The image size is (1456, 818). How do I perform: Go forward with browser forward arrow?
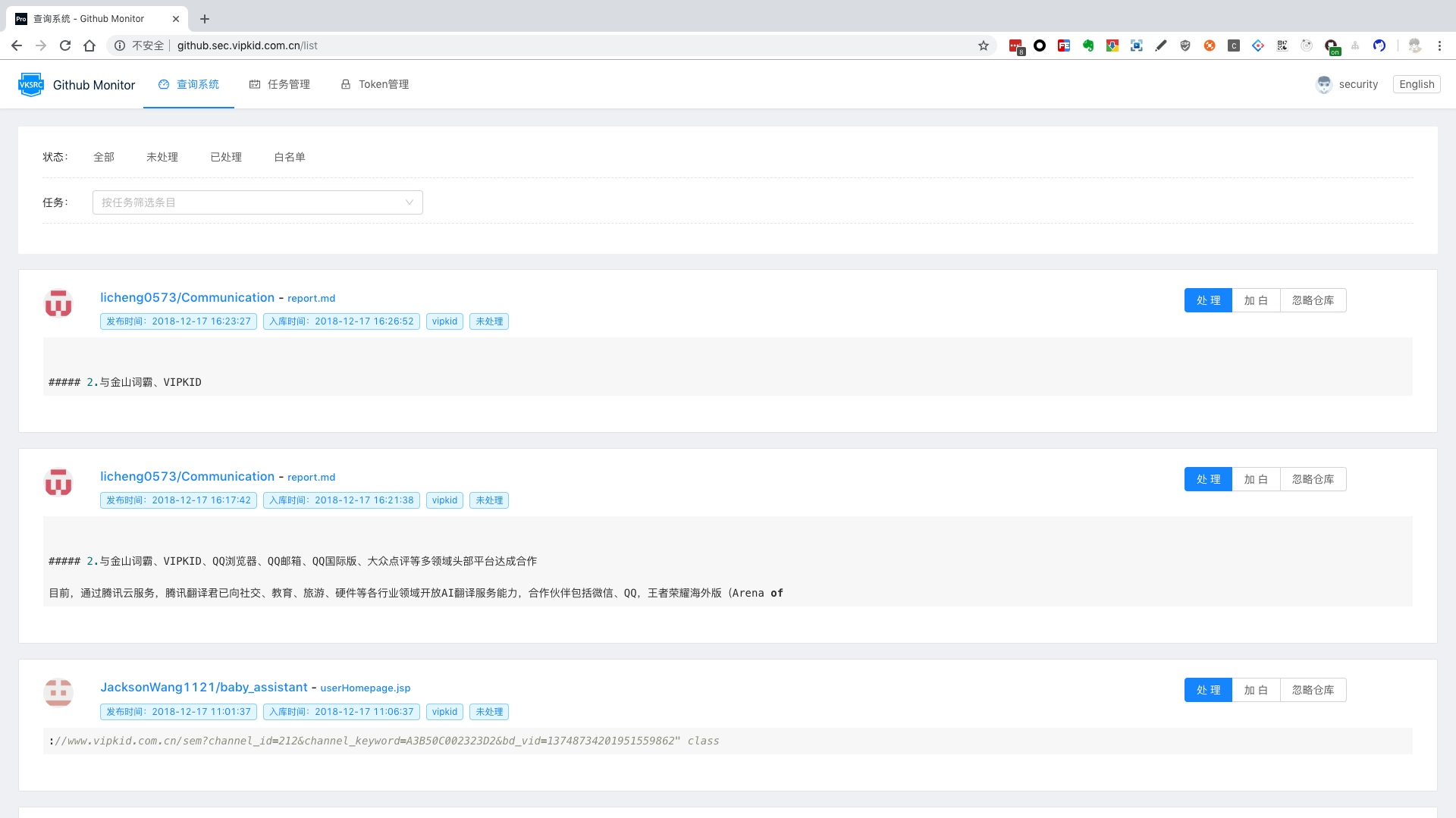[41, 45]
